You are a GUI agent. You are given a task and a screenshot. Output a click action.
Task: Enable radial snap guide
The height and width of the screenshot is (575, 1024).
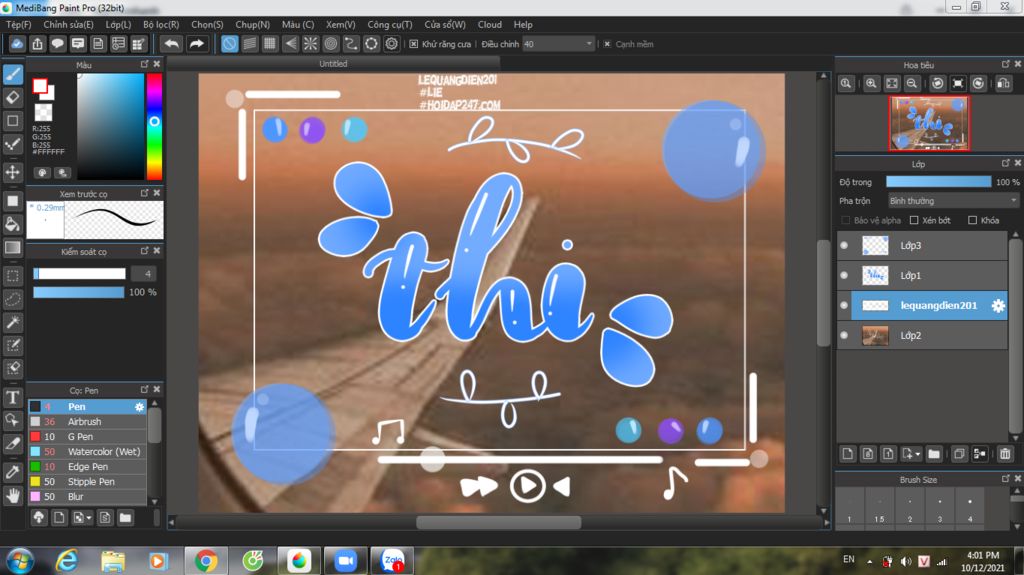pos(311,44)
